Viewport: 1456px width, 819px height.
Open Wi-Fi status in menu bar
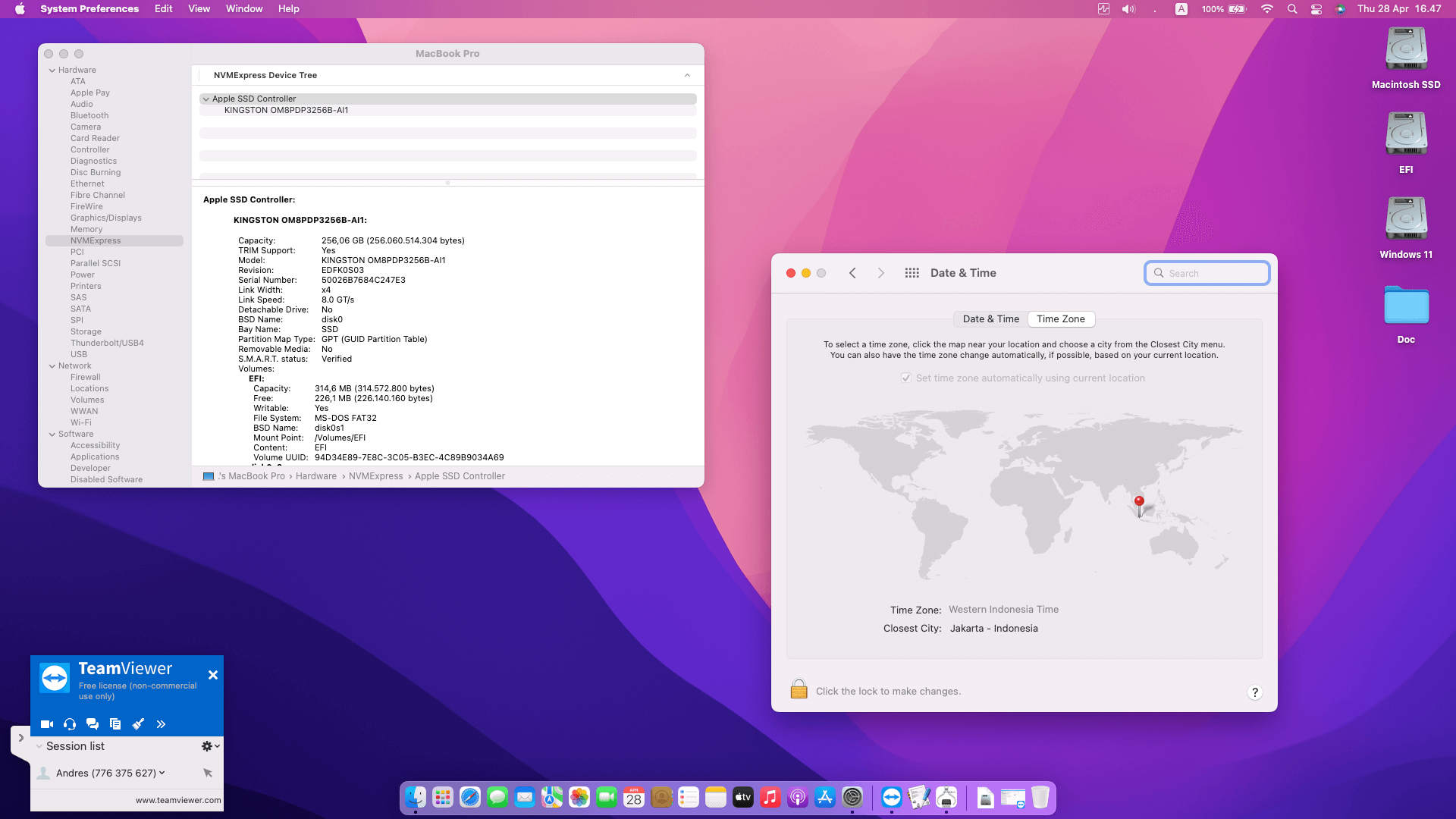1266,9
